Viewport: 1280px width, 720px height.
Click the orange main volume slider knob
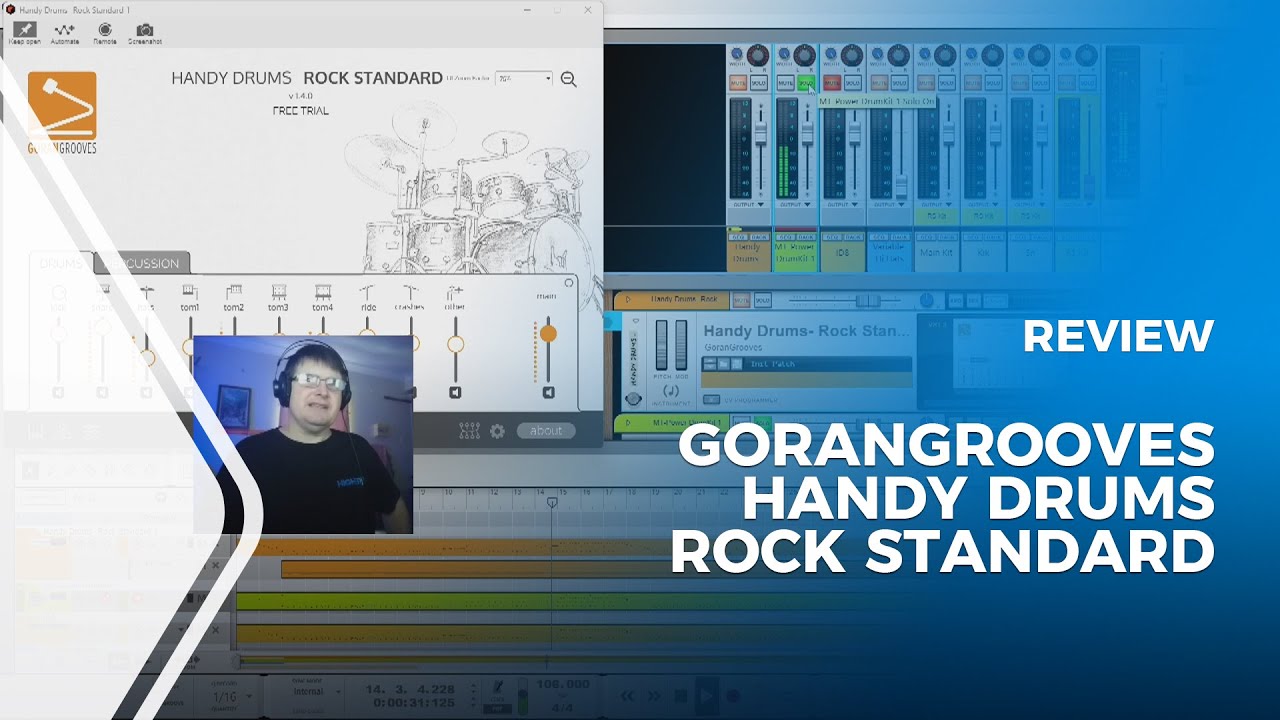point(548,334)
